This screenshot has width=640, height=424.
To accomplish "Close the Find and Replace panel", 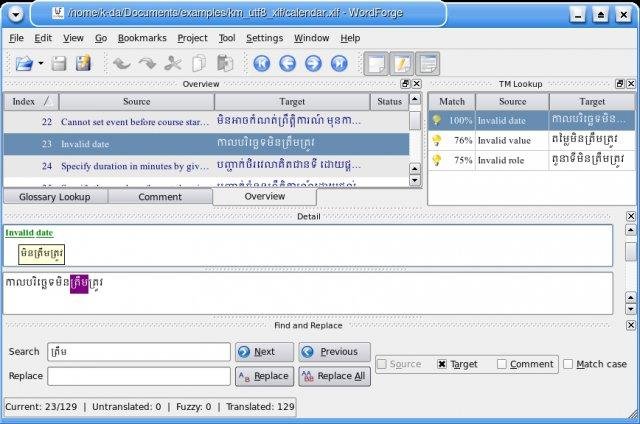I will click(631, 325).
